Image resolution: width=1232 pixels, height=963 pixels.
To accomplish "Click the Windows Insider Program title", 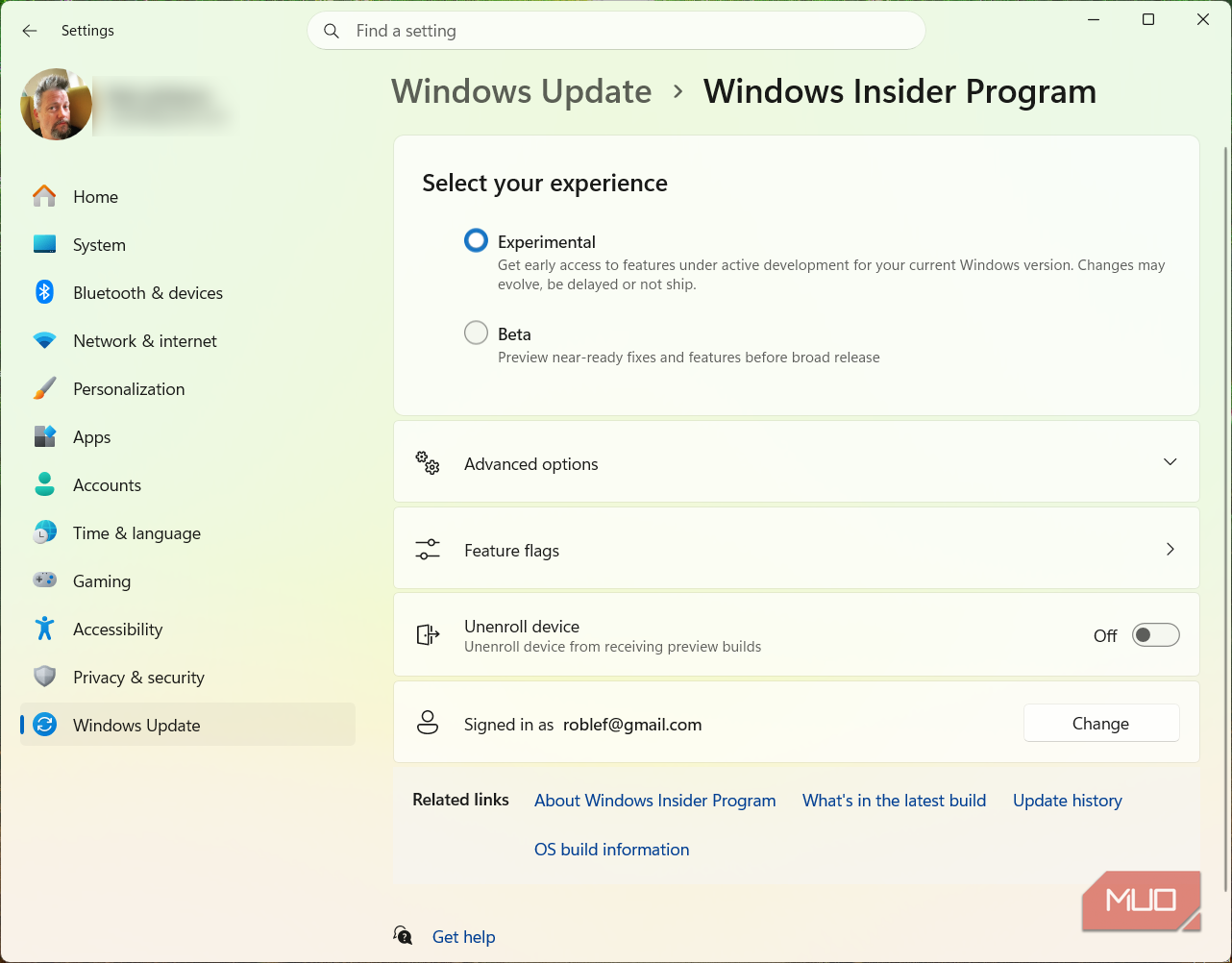I will coord(899,91).
